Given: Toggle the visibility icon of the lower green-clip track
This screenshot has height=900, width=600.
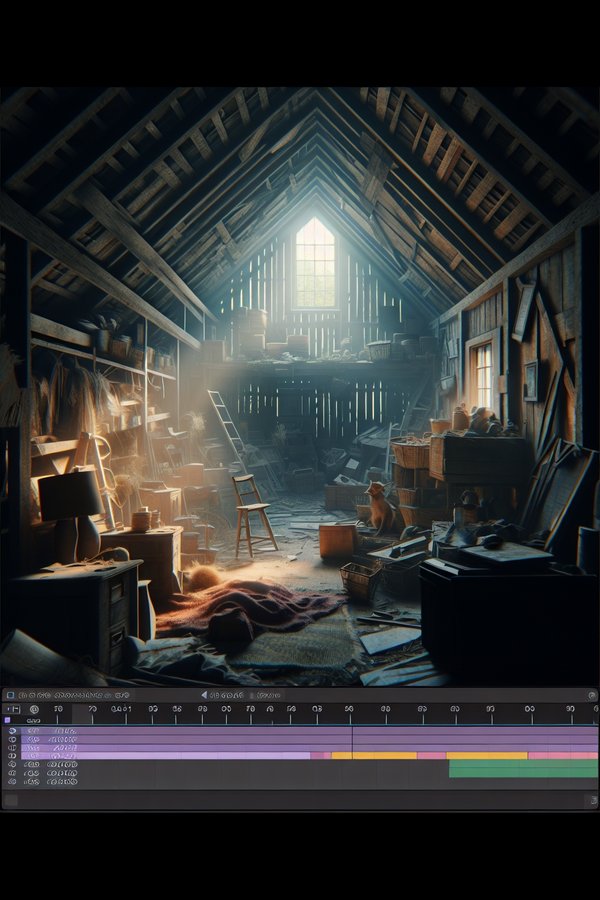Looking at the screenshot, I should [13, 773].
